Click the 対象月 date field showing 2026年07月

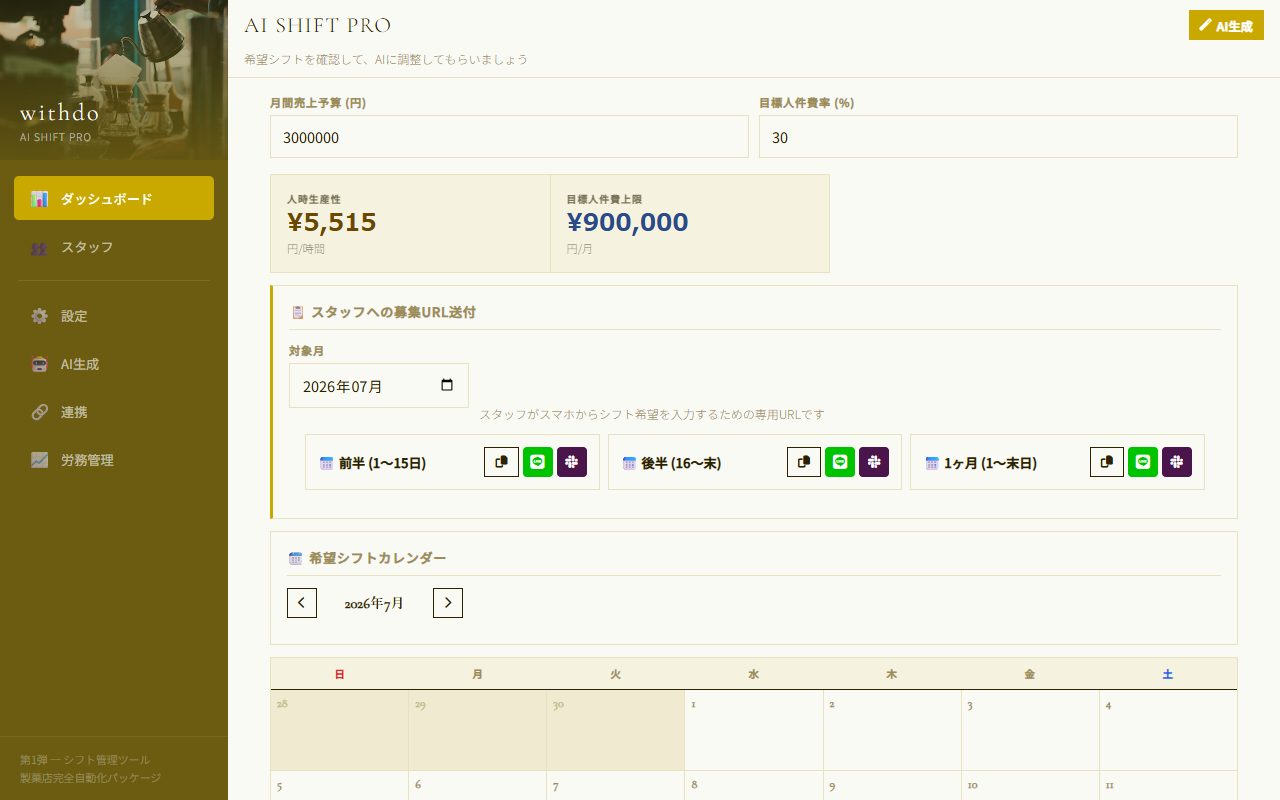(379, 385)
